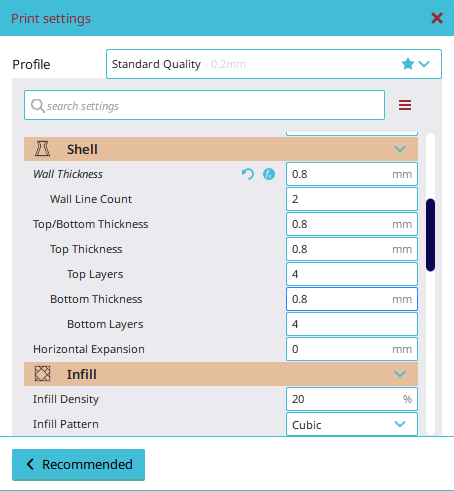Viewport: 454px width, 491px height.
Task: Click the Infill Density label
Action: pyautogui.click(x=66, y=399)
